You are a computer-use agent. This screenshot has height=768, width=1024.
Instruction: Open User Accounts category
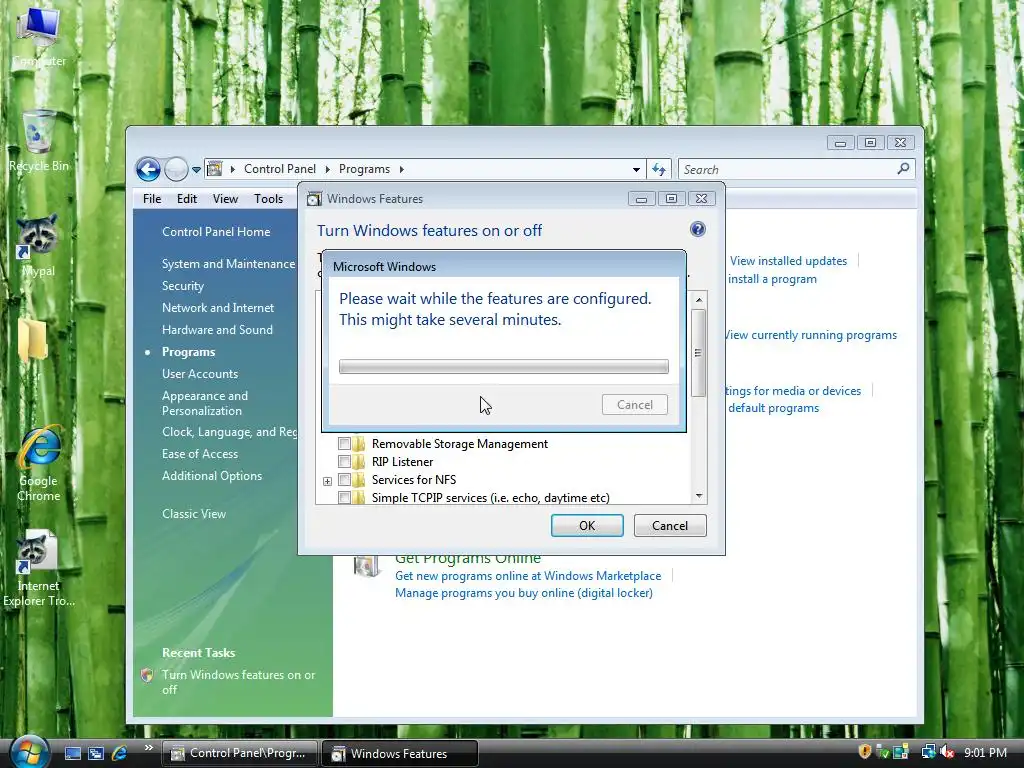tap(200, 374)
